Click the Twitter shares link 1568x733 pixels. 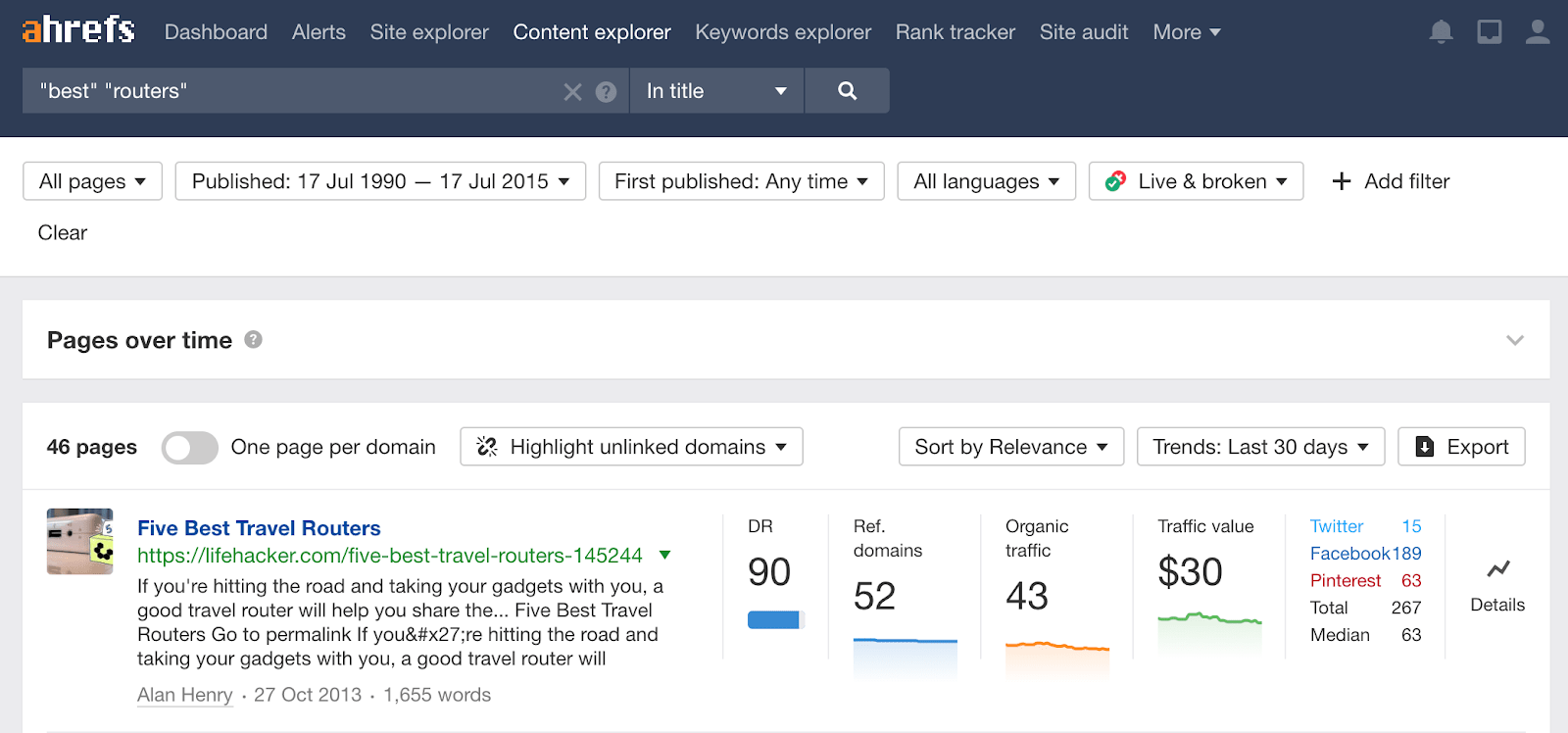[x=1365, y=526]
